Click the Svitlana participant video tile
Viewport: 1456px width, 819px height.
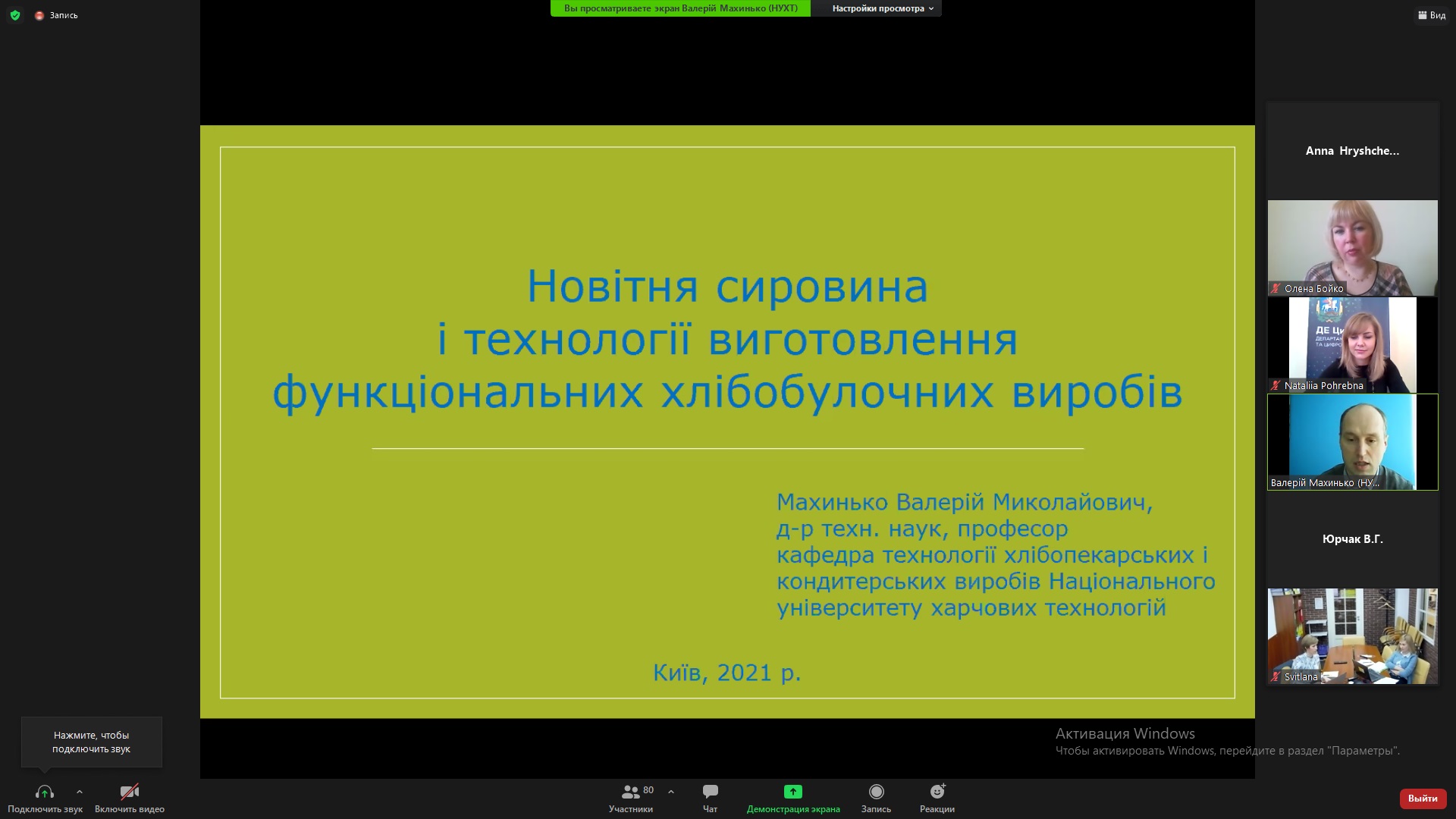(1352, 635)
